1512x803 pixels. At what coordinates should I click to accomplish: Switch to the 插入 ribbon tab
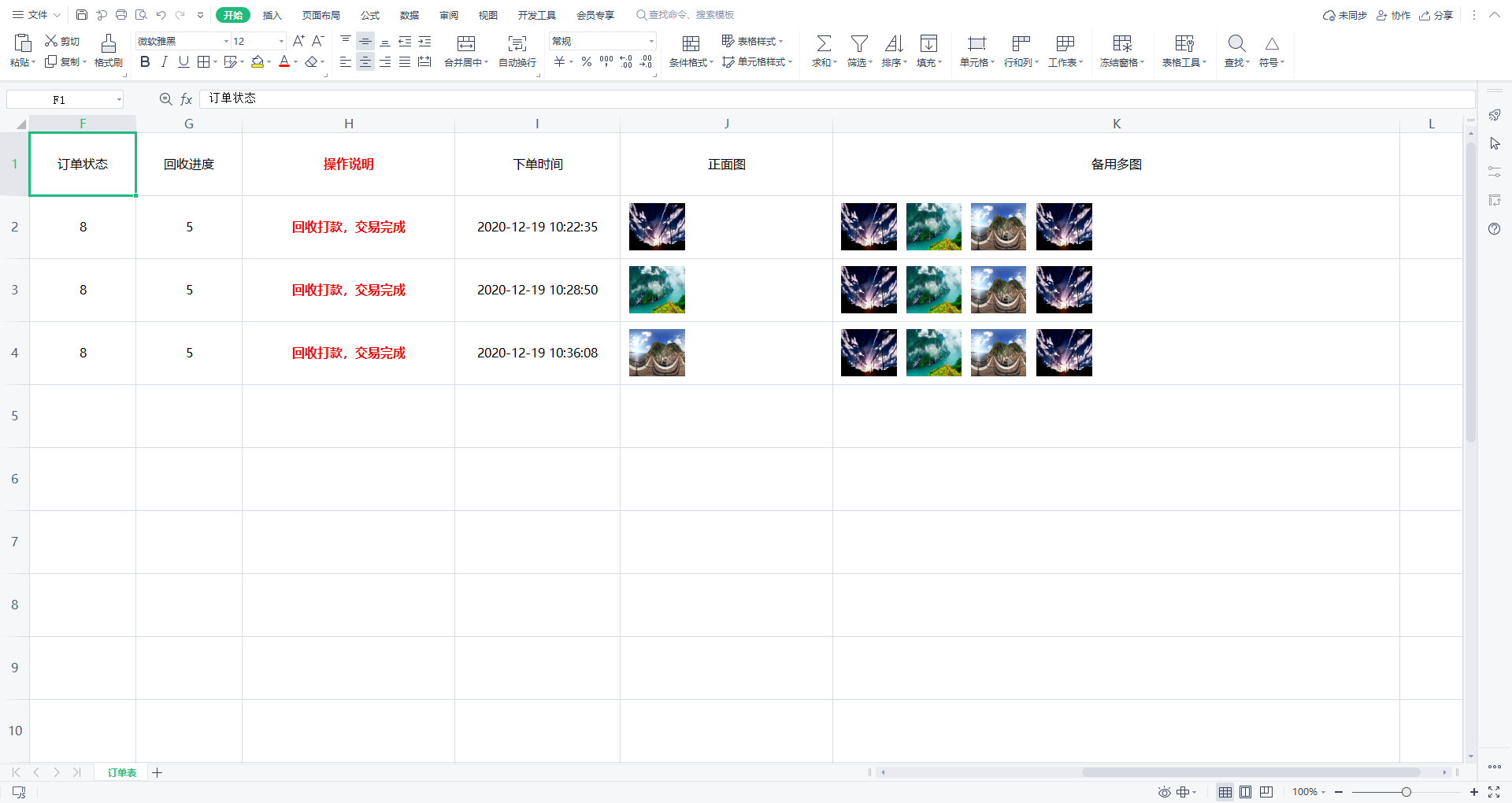(272, 14)
